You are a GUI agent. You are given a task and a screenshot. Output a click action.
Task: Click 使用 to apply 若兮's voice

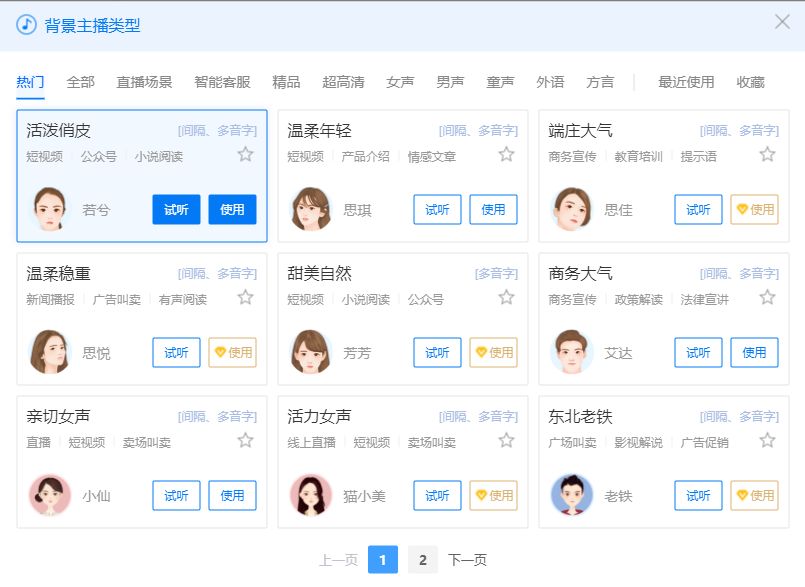(x=232, y=209)
